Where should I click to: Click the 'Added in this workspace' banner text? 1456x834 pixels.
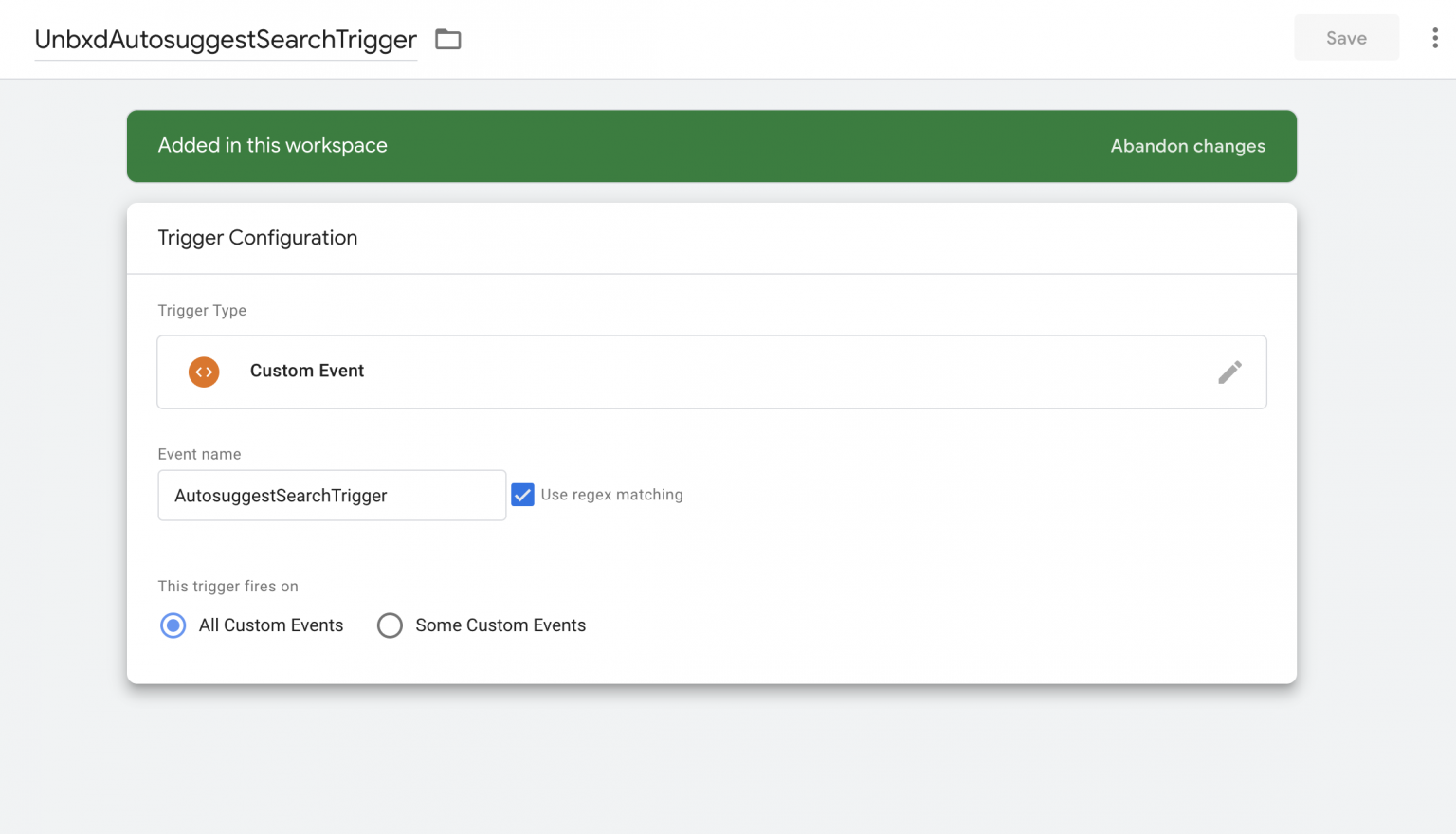point(272,145)
